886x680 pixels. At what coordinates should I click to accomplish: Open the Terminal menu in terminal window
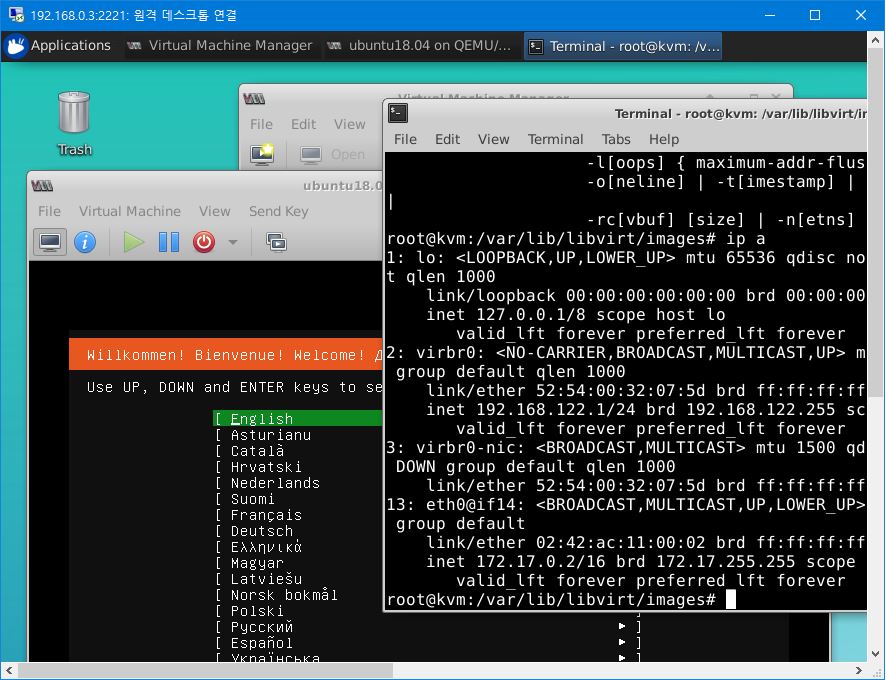[555, 139]
